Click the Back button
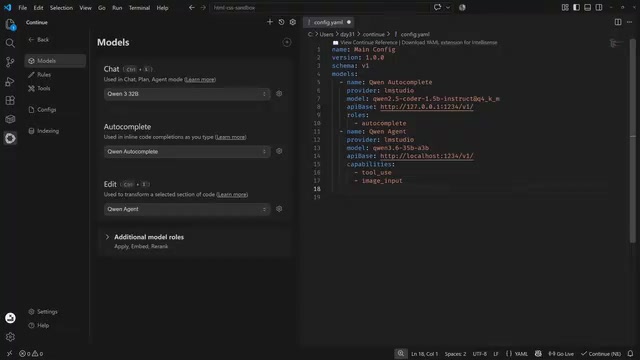The height and width of the screenshot is (360, 640). [39, 40]
